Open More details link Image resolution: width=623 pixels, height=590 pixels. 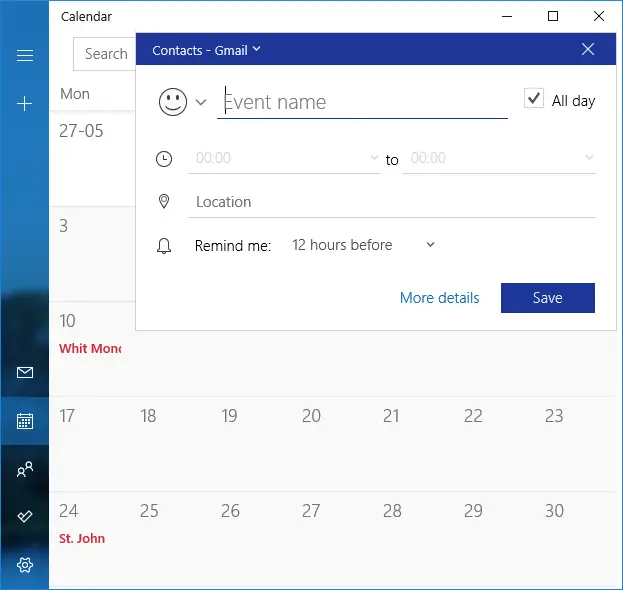click(x=439, y=298)
